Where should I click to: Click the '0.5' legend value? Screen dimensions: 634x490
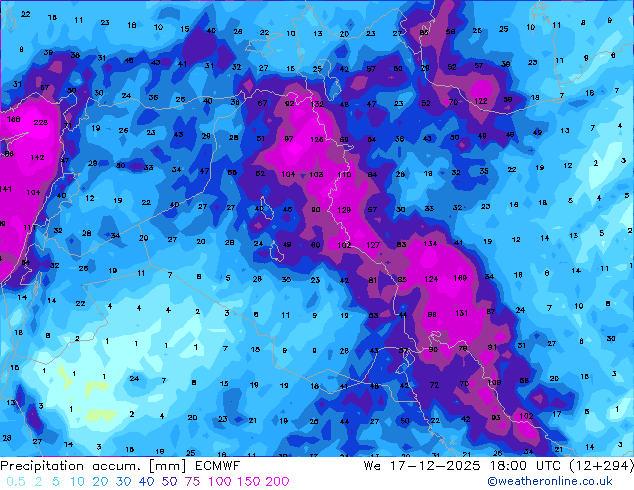[16, 482]
